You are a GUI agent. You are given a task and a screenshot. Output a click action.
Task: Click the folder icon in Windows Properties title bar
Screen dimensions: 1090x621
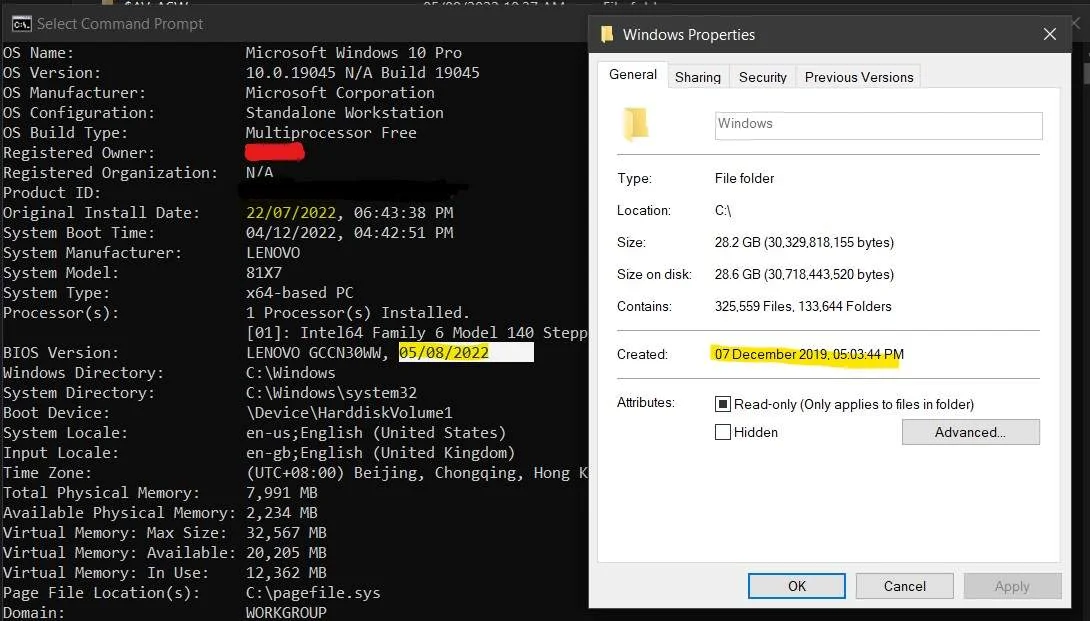coord(607,34)
